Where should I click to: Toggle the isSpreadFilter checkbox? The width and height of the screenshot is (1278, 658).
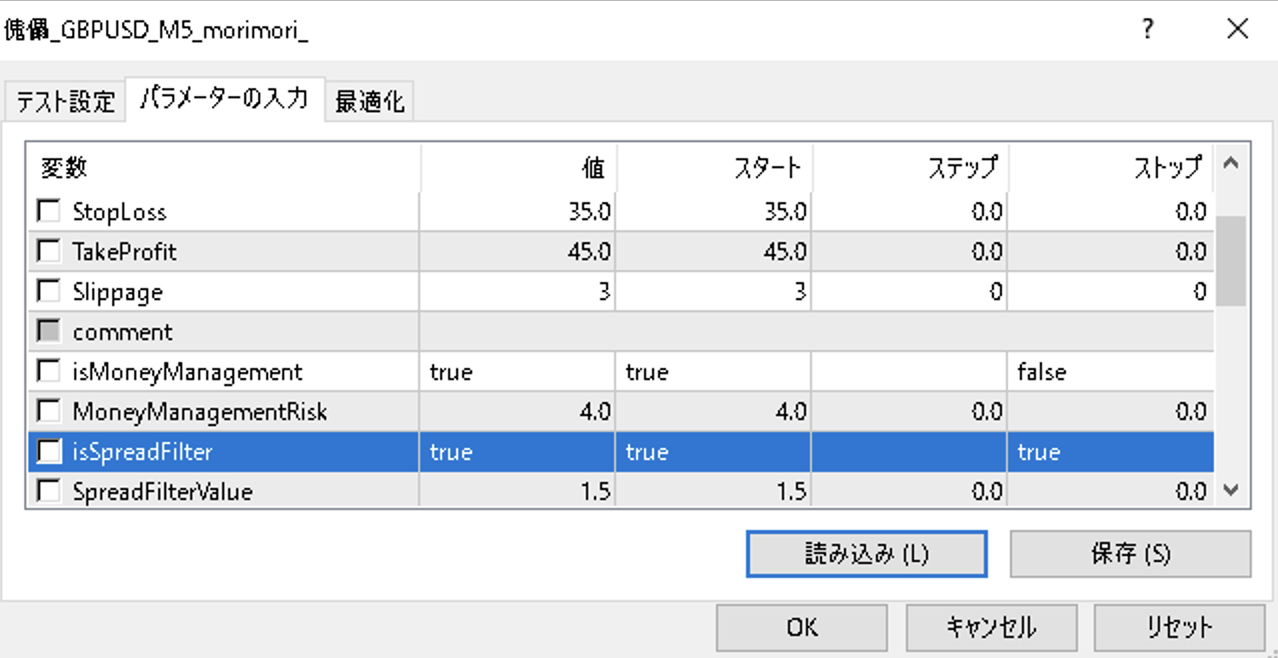click(48, 452)
